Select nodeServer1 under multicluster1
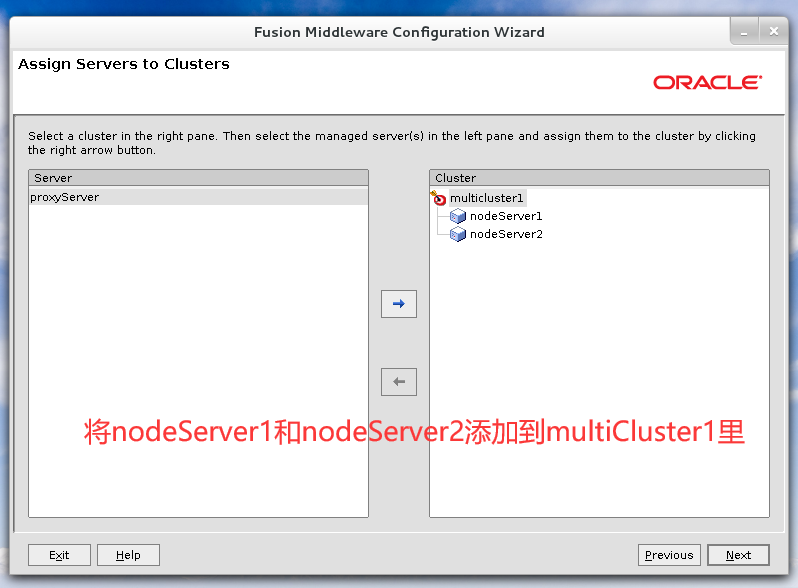The height and width of the screenshot is (588, 798). point(506,216)
